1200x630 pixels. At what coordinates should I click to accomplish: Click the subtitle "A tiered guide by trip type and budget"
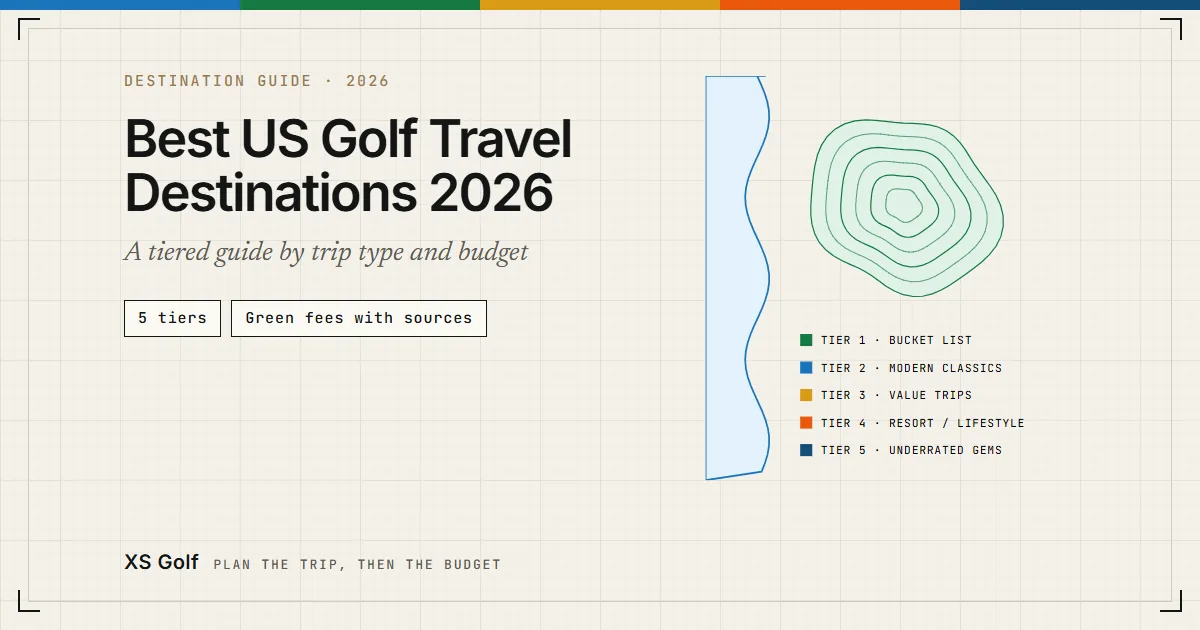point(326,252)
